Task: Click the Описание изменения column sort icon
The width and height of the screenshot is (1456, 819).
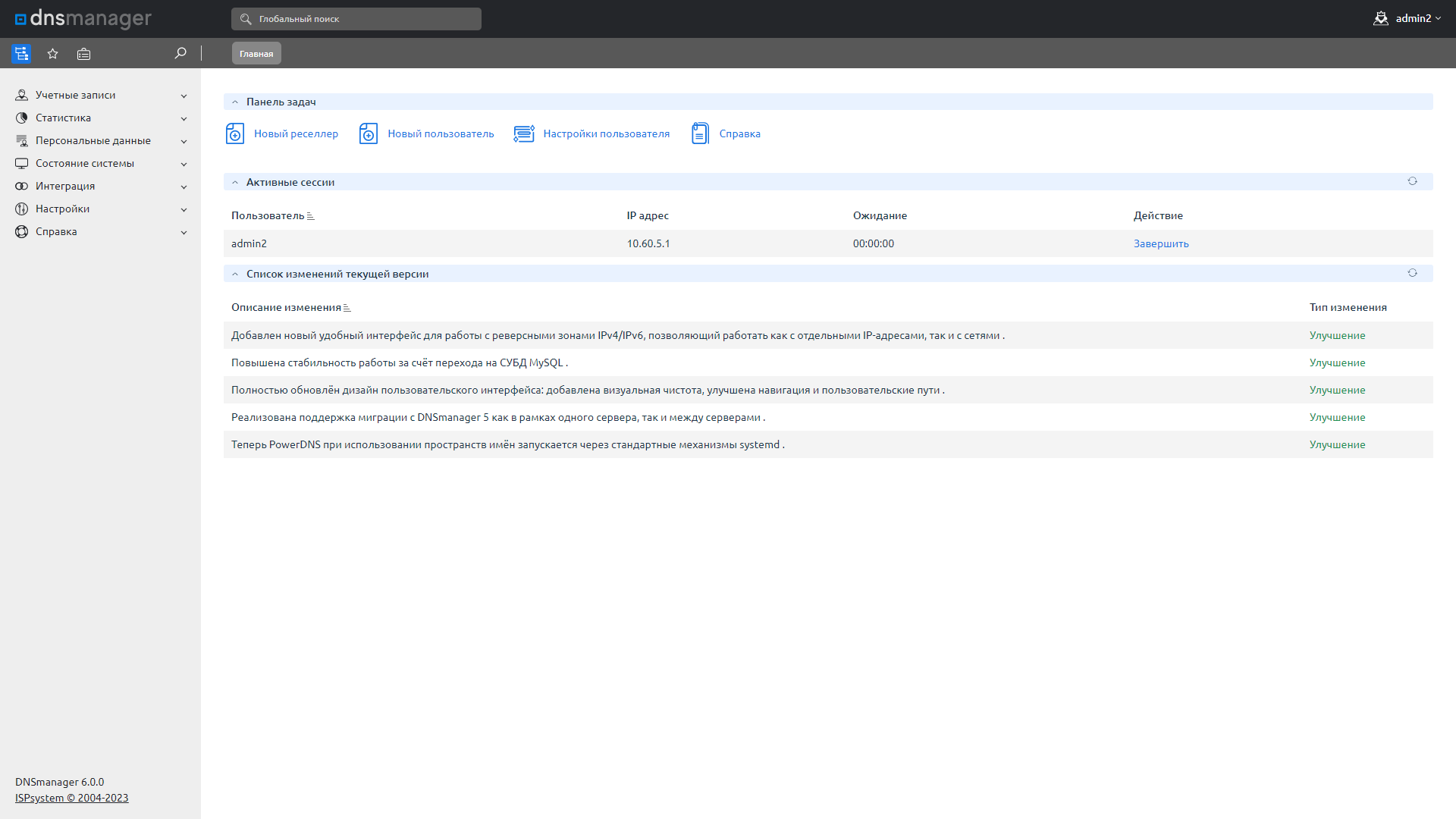Action: click(x=347, y=309)
